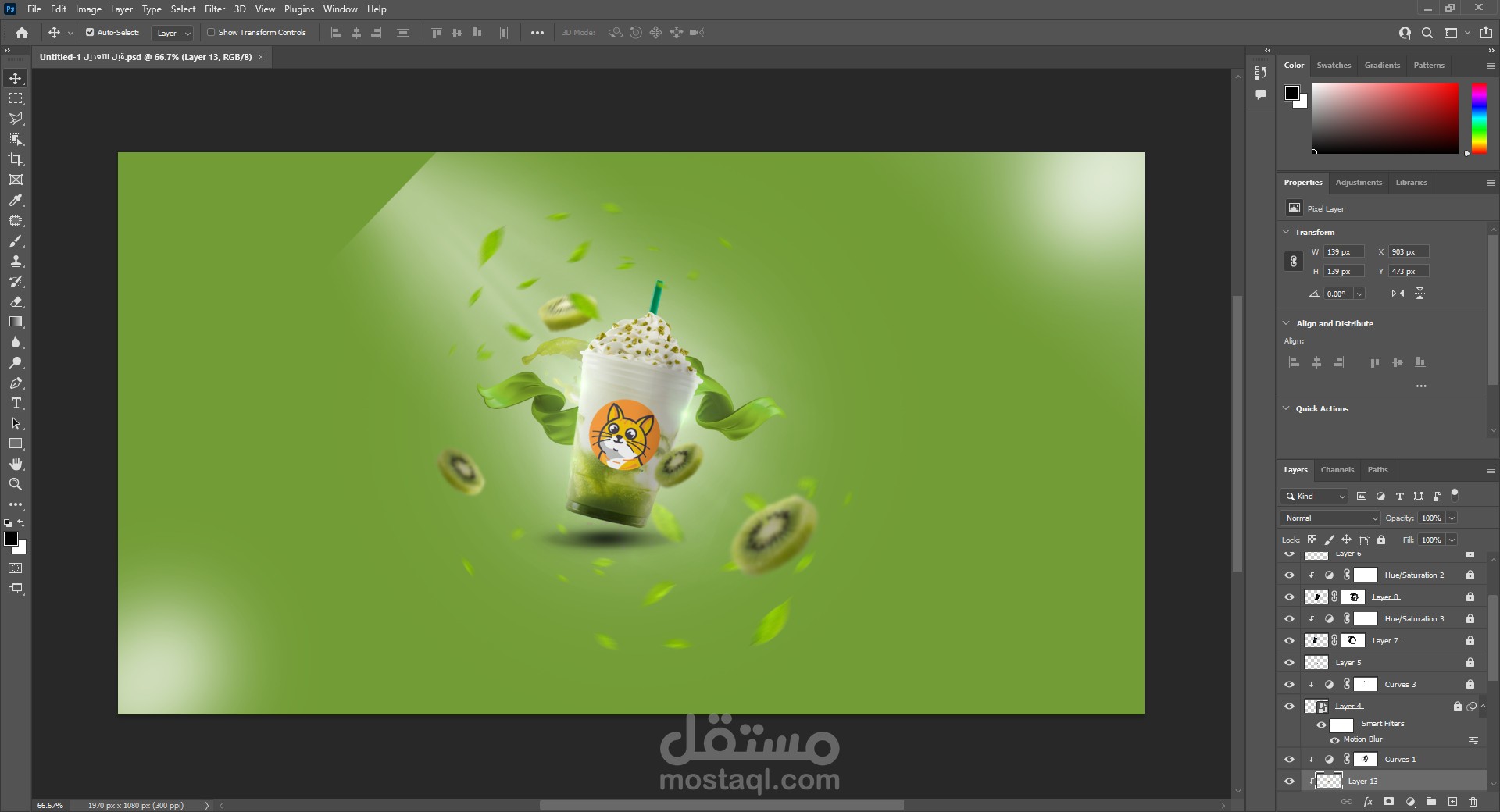Select the Rectangular Marquee tool

click(x=16, y=98)
